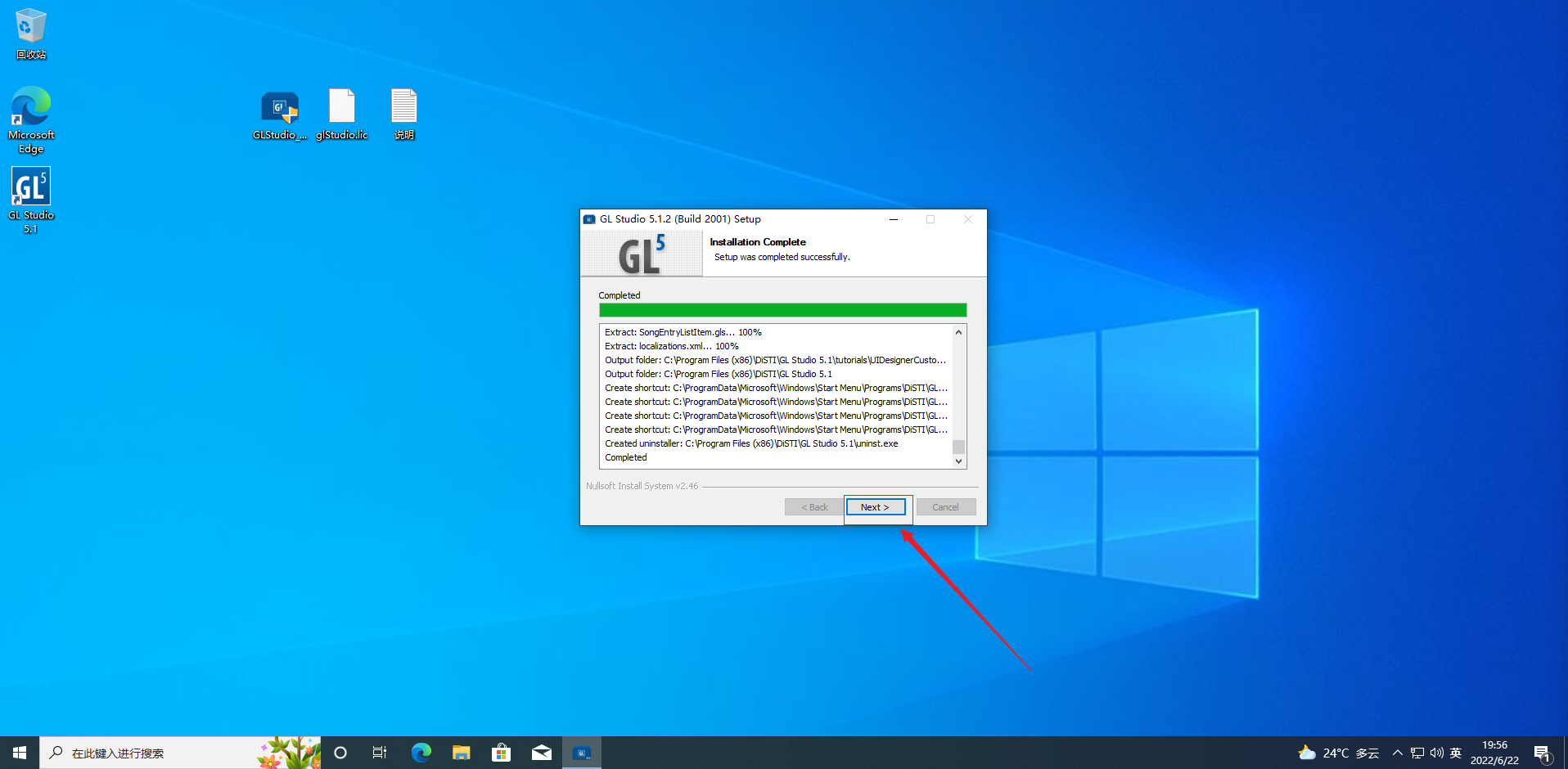Click the install log scrollbar down arrow
Image resolution: width=1568 pixels, height=769 pixels.
point(958,461)
